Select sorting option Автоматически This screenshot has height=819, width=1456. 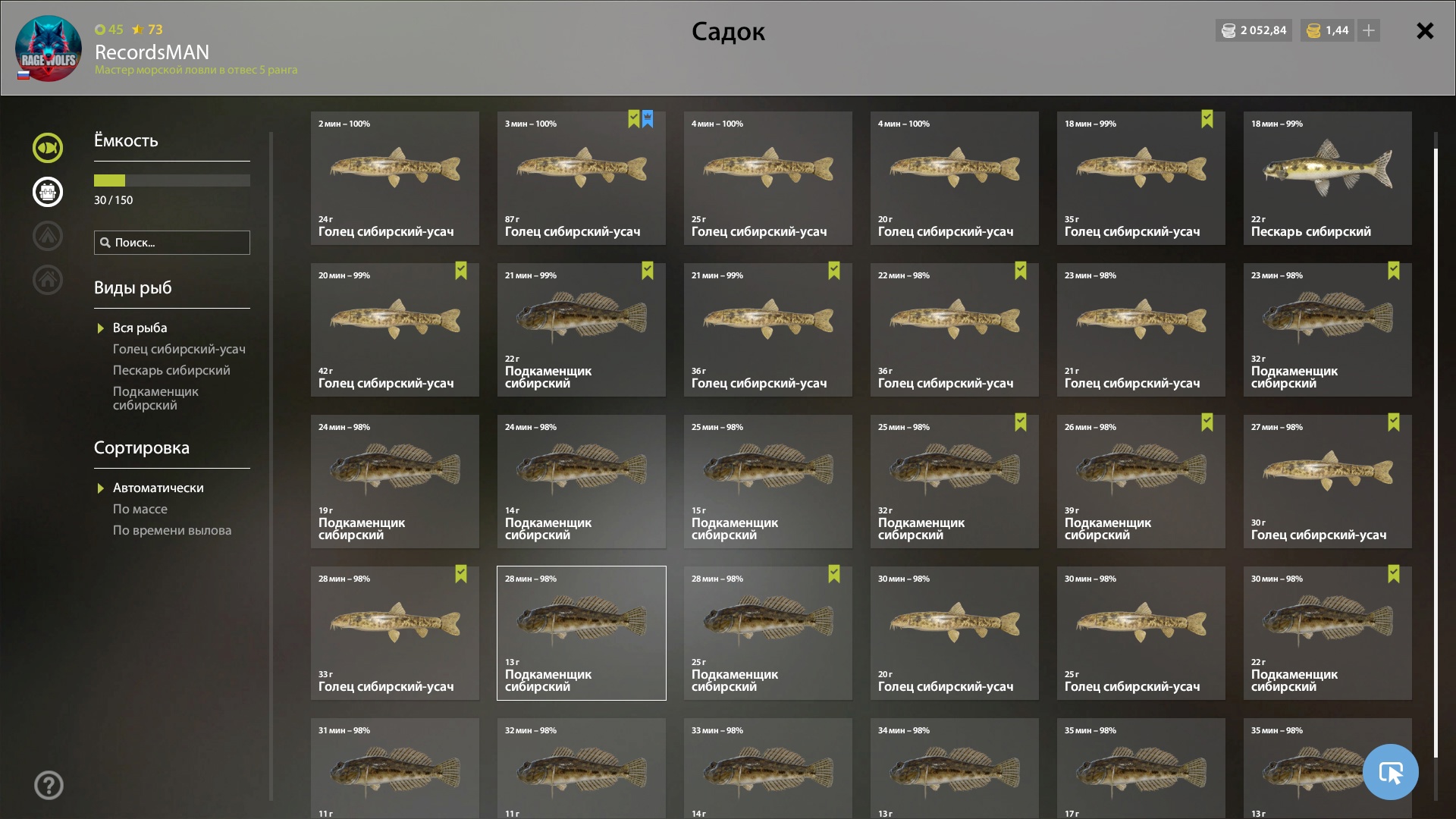[158, 488]
